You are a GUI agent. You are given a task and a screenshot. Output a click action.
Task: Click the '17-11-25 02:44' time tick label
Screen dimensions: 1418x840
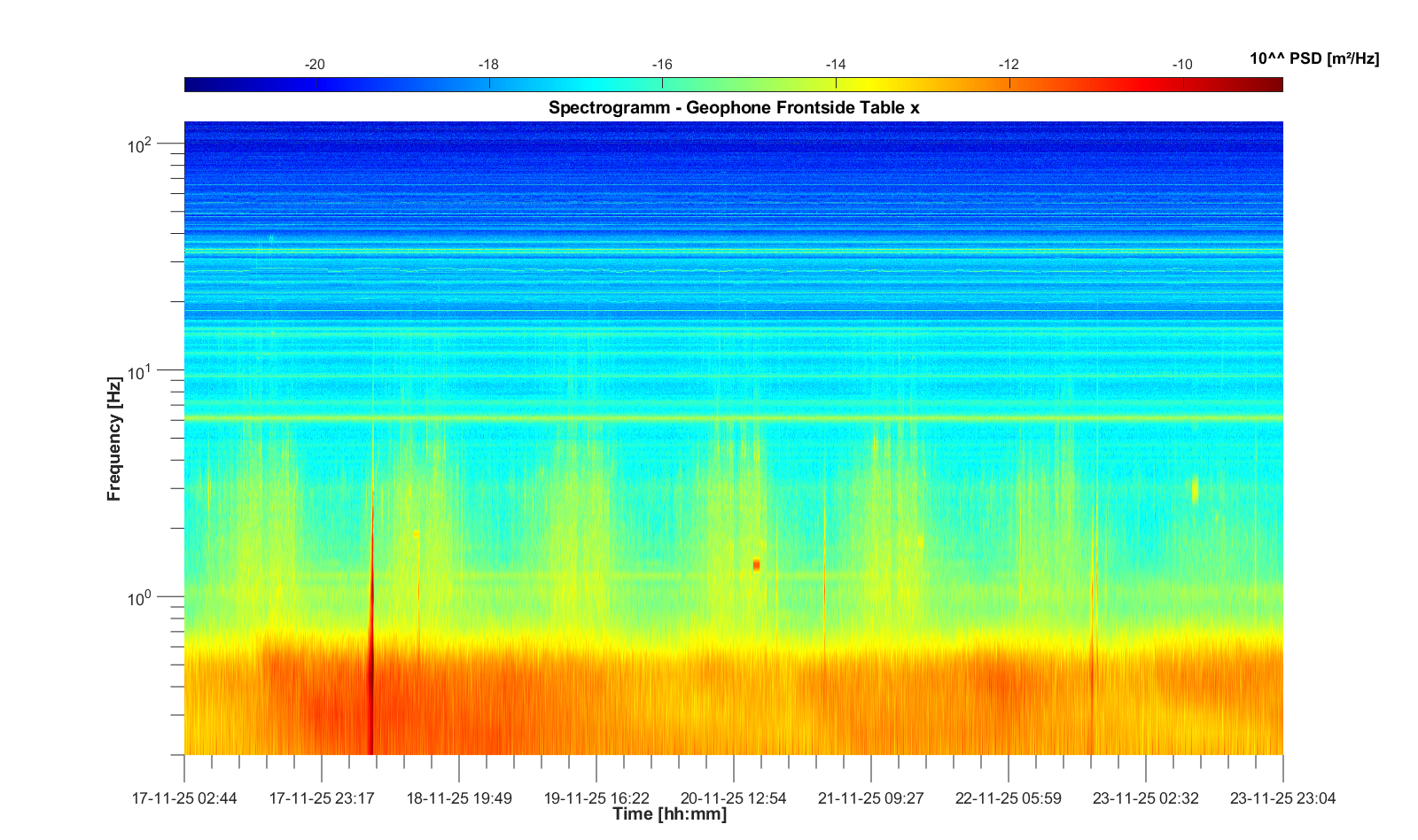point(184,798)
